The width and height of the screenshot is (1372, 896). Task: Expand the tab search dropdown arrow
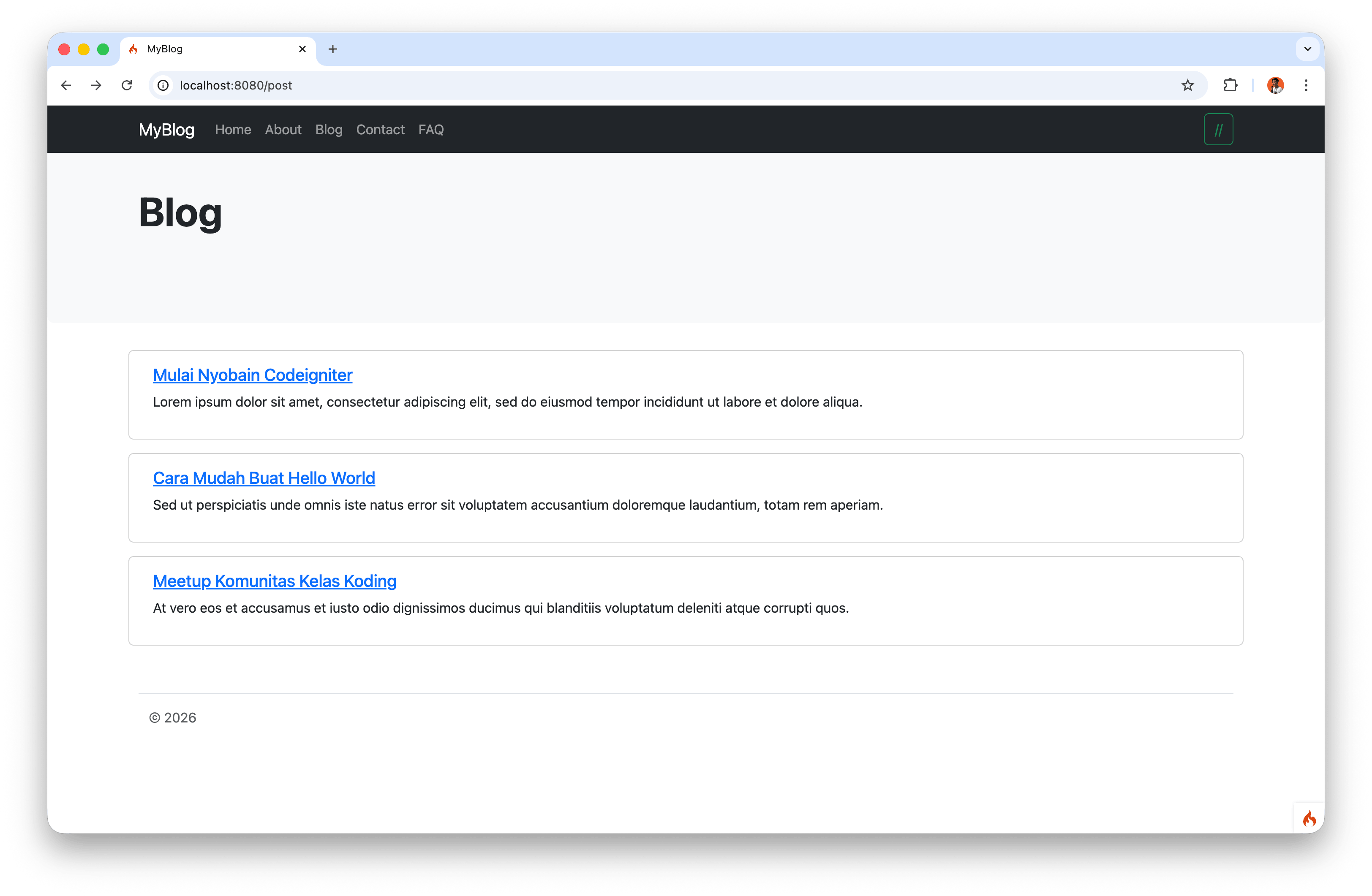pos(1307,49)
